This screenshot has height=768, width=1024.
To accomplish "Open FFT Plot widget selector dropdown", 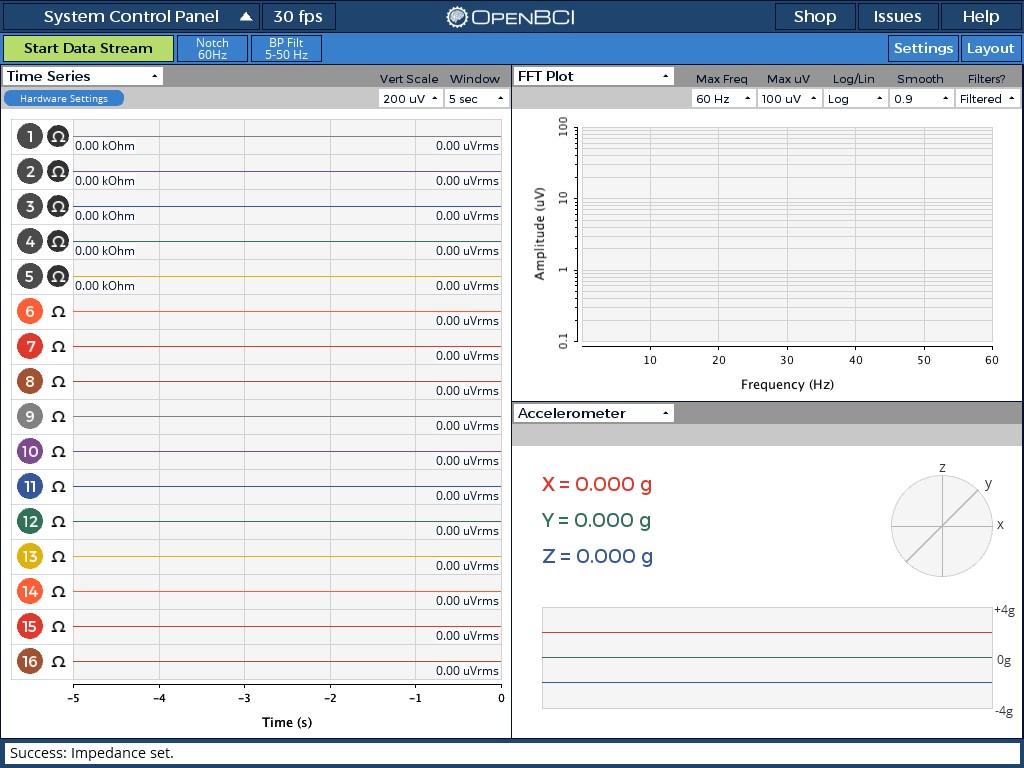I will coord(594,76).
